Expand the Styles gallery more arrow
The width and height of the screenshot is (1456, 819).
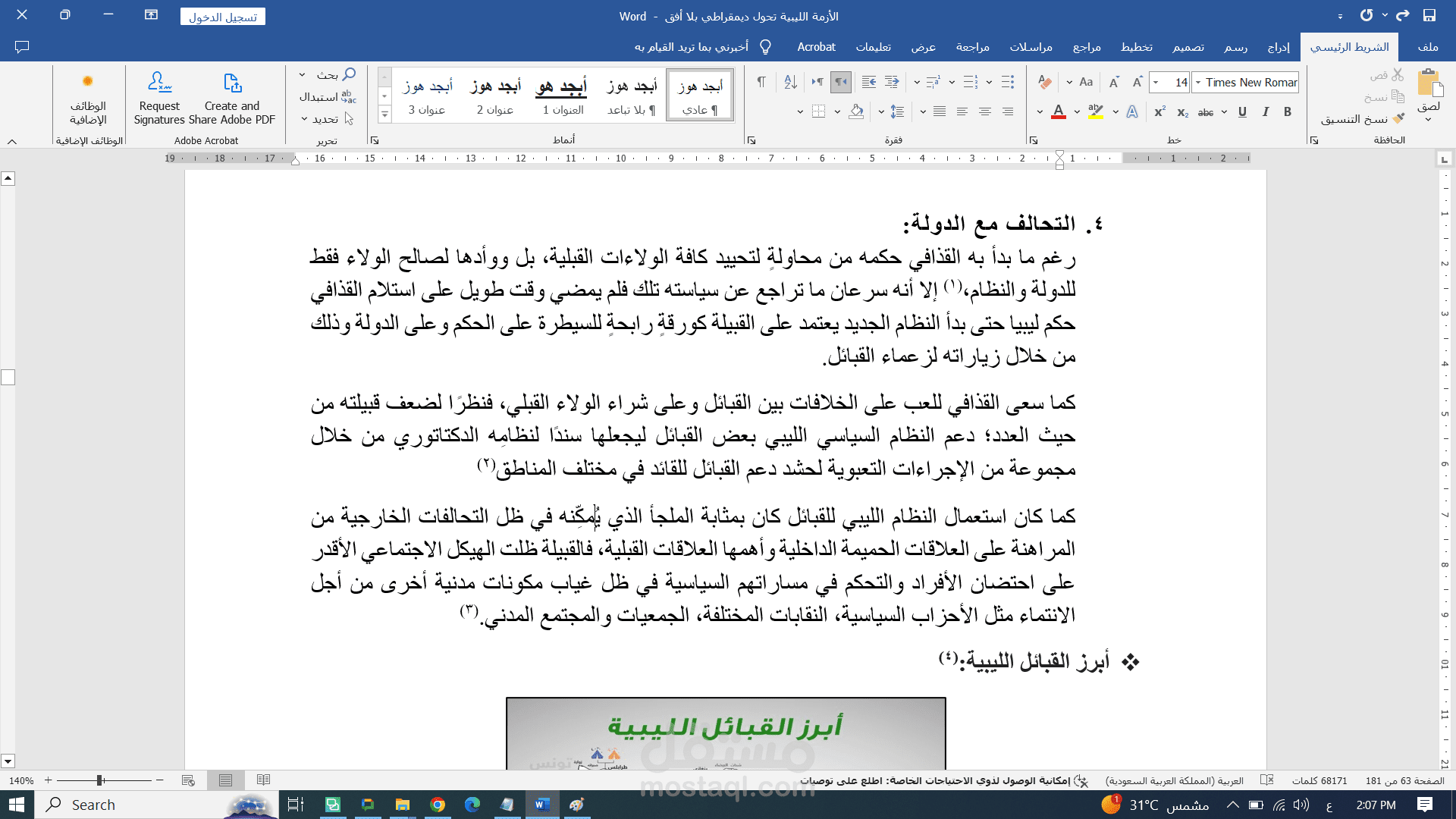[384, 115]
